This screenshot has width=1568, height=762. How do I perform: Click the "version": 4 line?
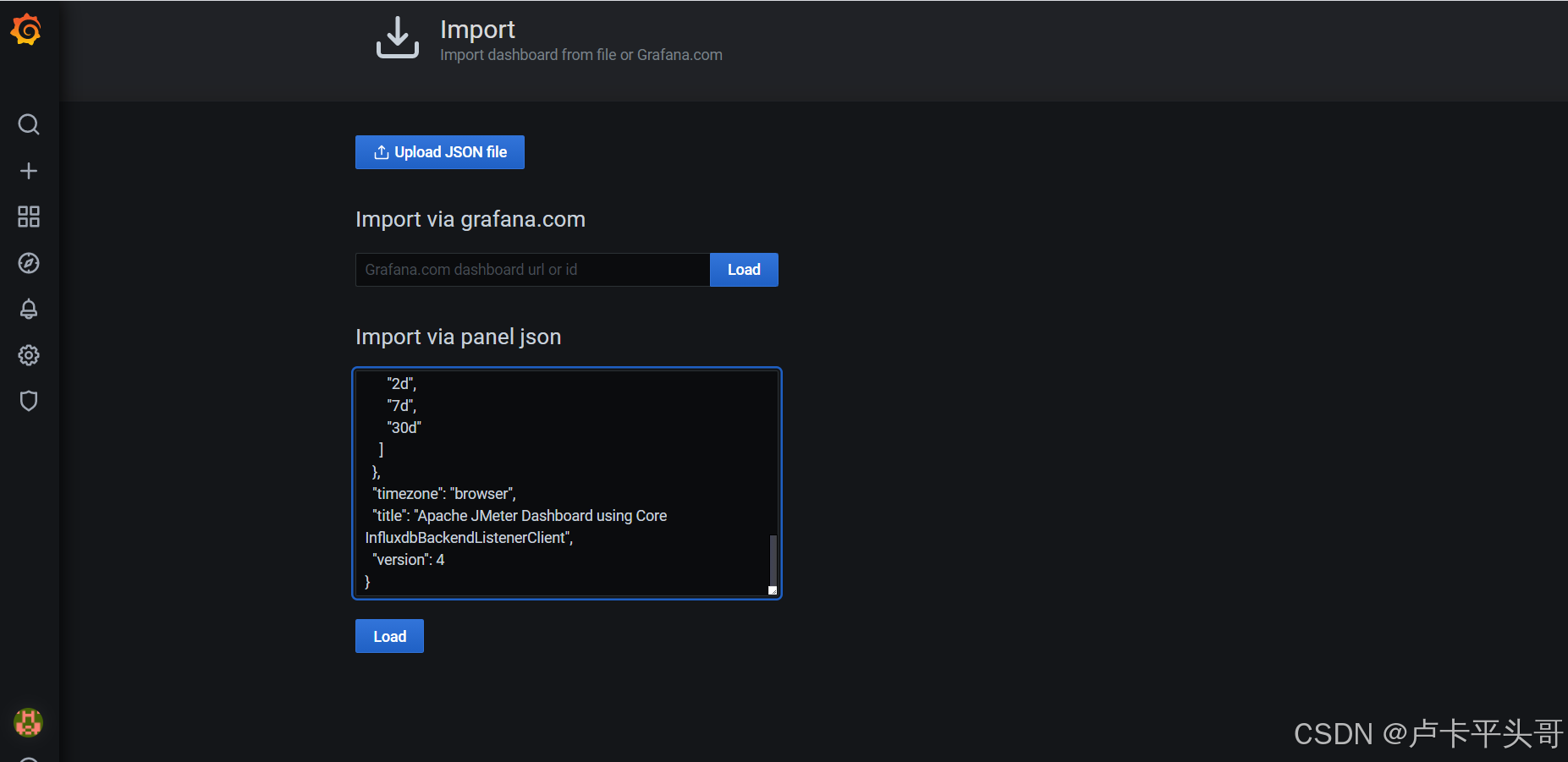coord(408,560)
